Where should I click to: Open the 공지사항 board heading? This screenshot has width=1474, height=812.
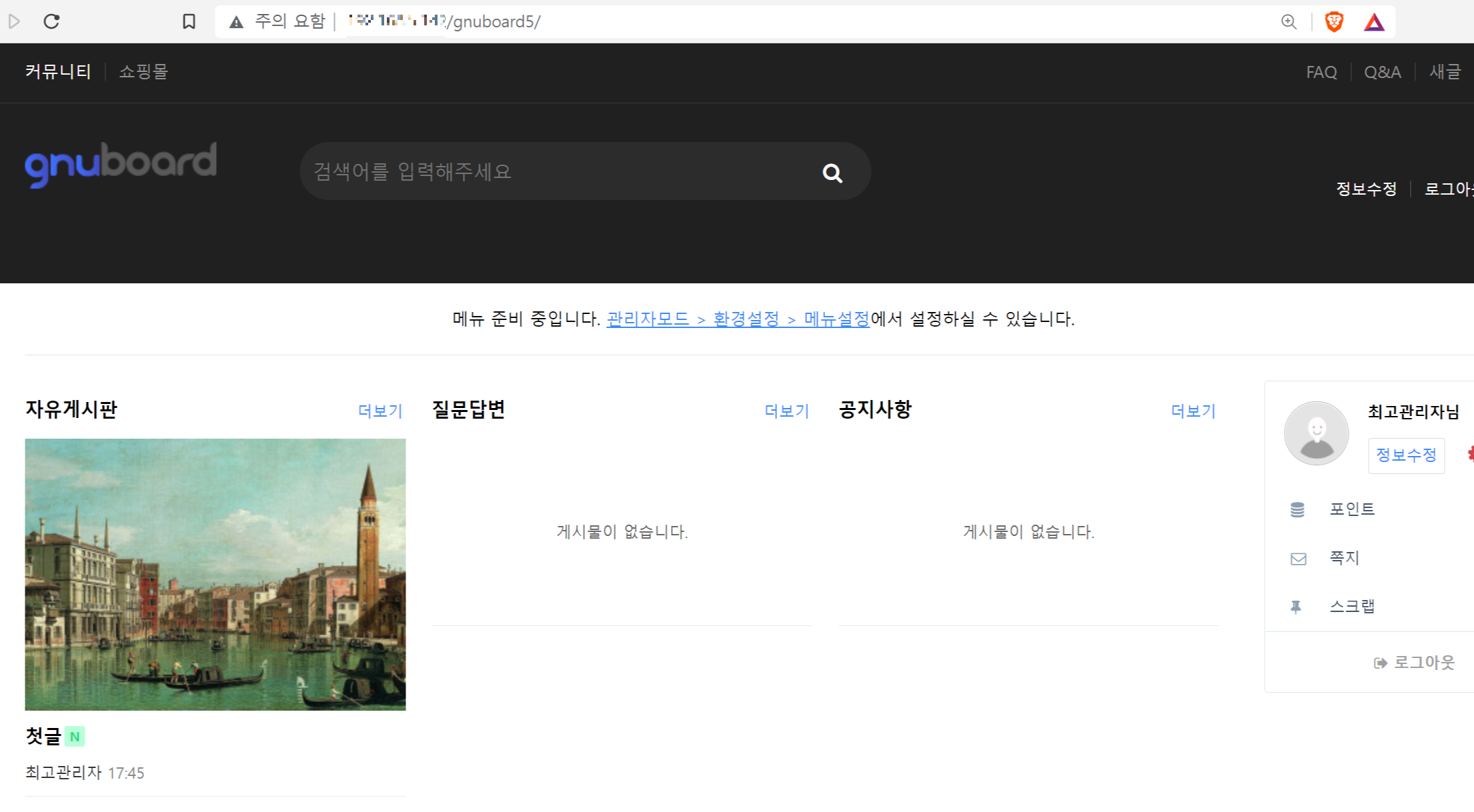[875, 409]
